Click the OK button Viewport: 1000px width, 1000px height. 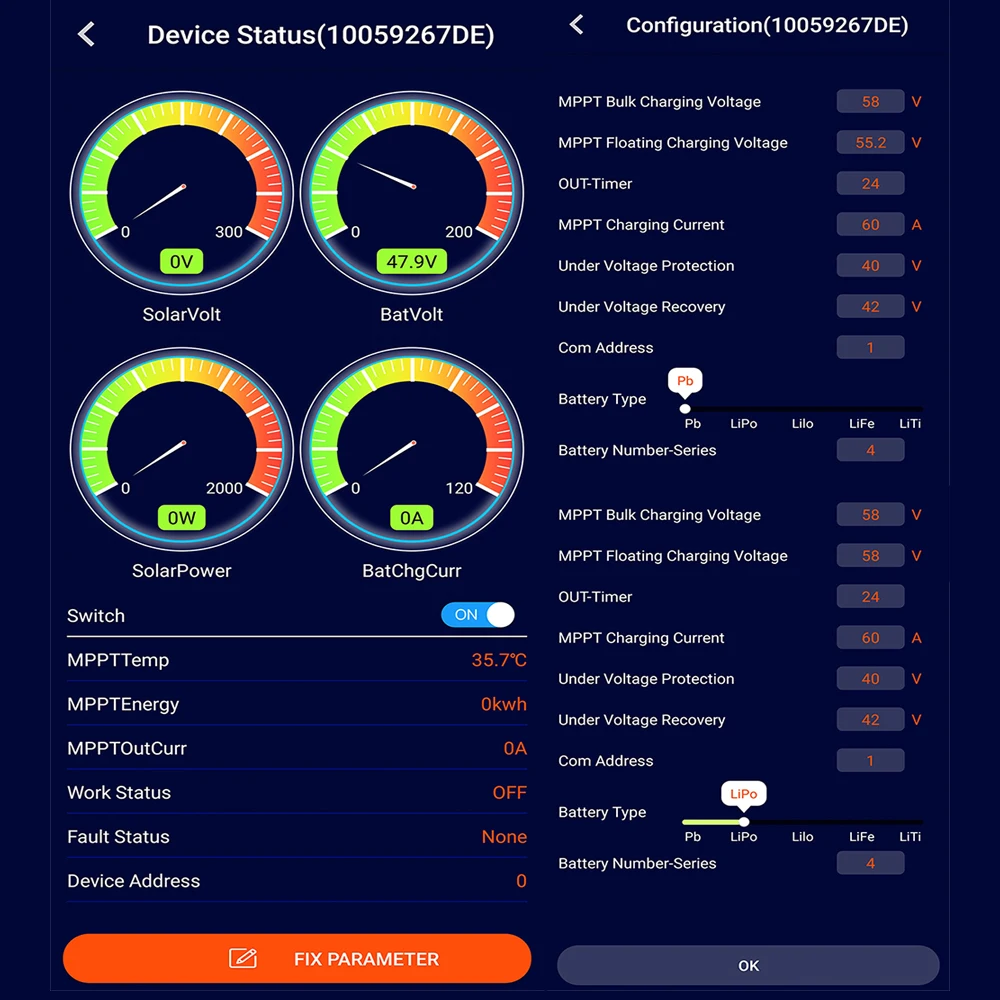[748, 966]
